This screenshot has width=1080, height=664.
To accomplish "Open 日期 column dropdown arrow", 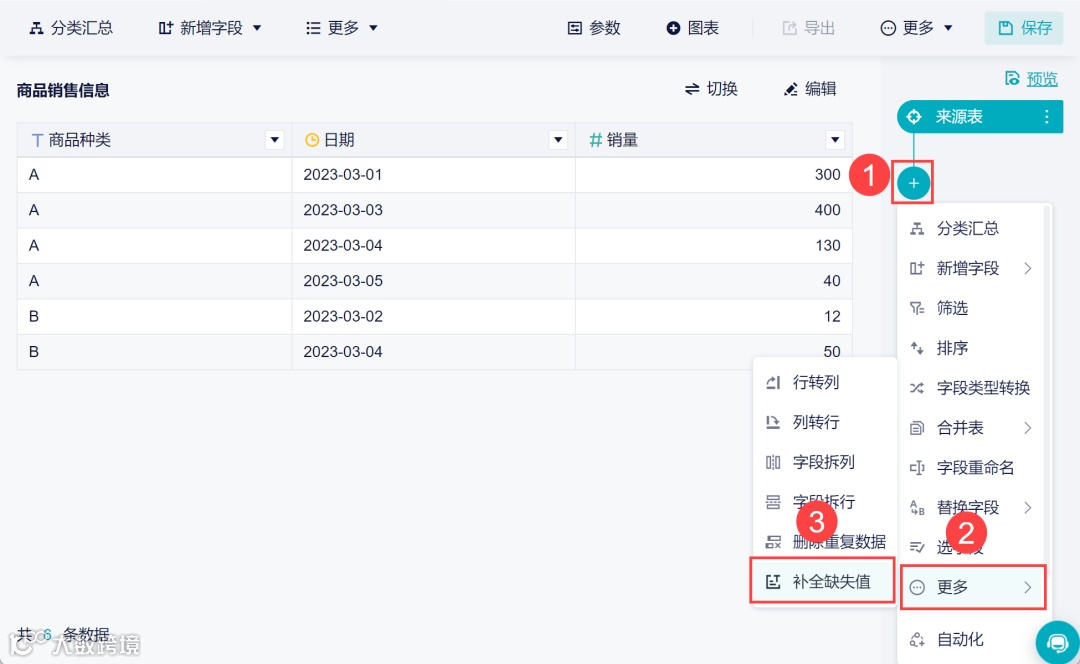I will click(x=558, y=140).
